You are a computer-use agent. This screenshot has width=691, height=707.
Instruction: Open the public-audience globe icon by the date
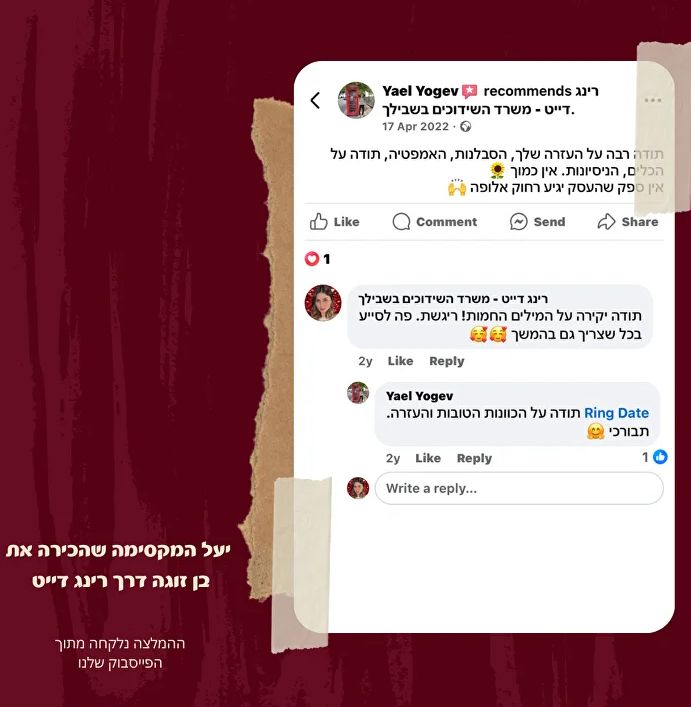(x=466, y=127)
